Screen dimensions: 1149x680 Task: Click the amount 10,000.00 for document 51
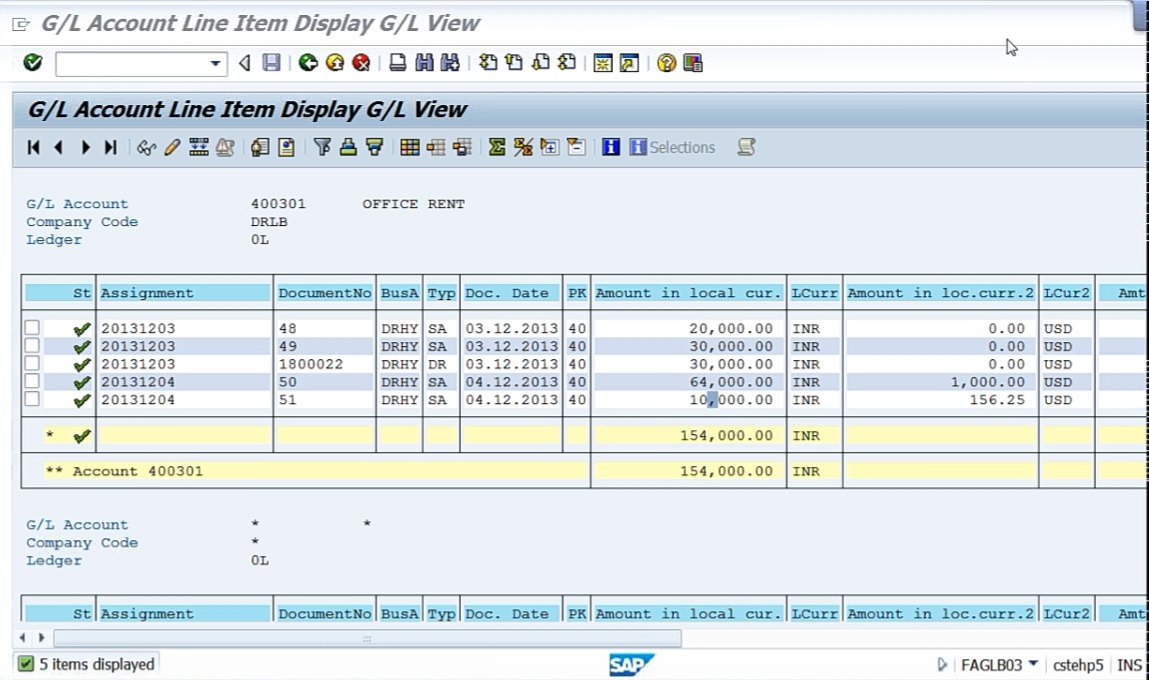[731, 400]
